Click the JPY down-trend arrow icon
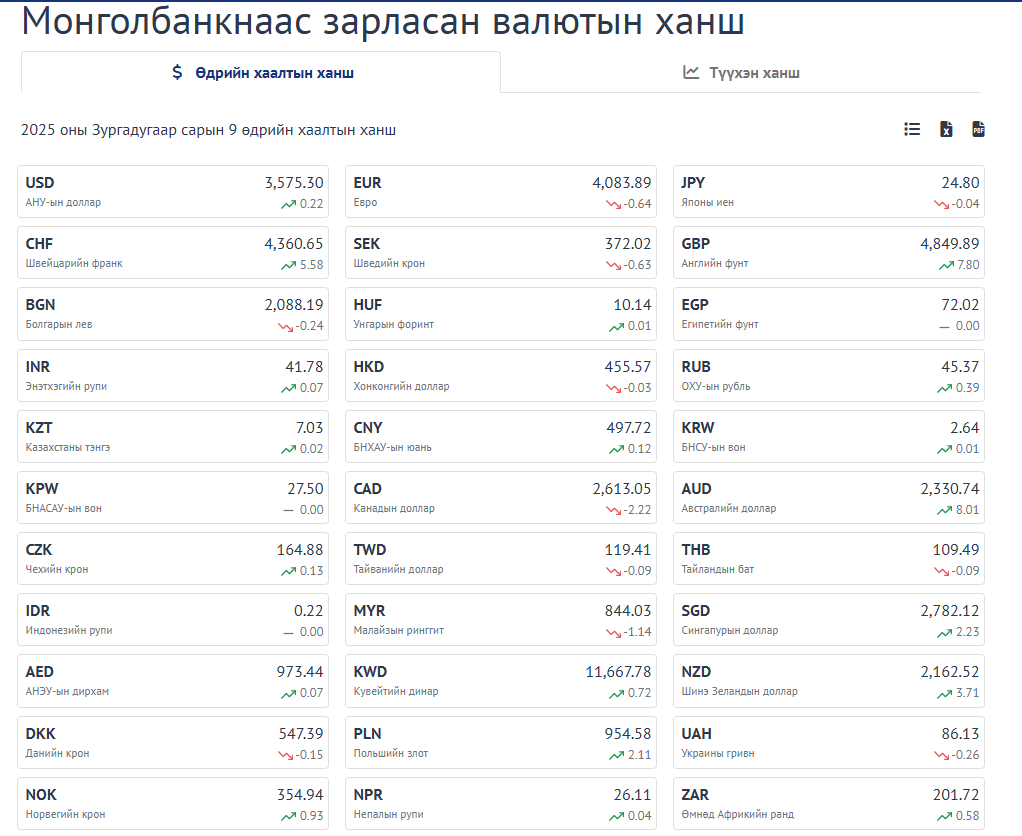Viewport: 1022px width, 836px height. (x=941, y=205)
